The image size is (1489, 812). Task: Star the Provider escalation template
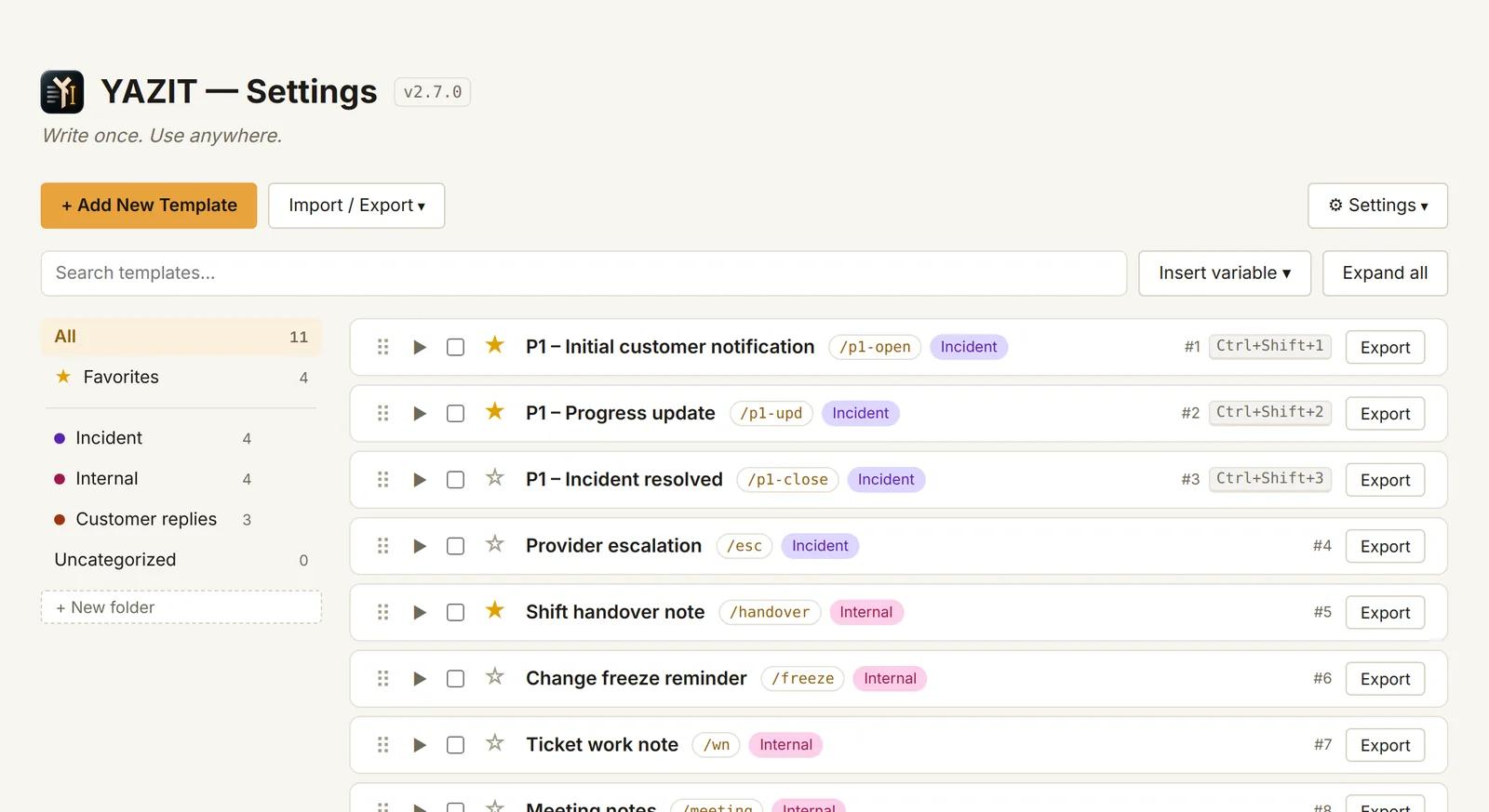pos(495,544)
